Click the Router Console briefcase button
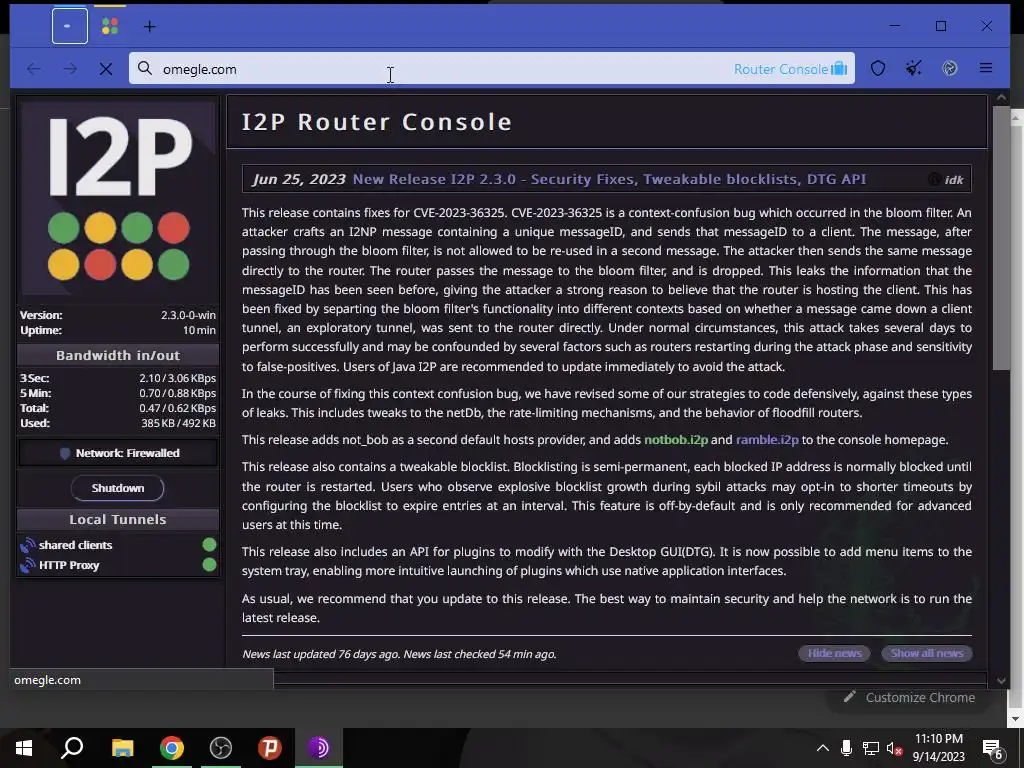Image resolution: width=1024 pixels, height=768 pixels. coord(790,69)
